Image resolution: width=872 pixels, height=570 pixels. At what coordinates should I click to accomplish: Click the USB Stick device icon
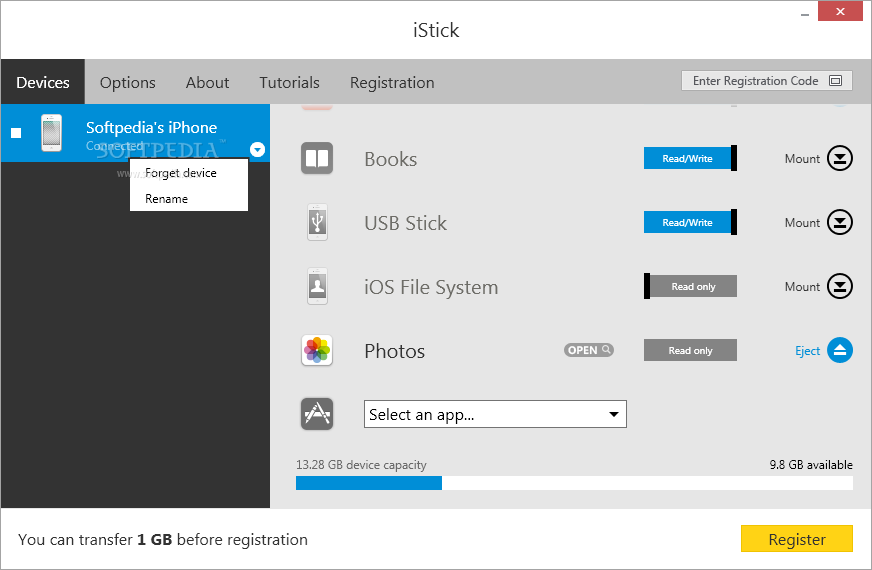tap(318, 222)
